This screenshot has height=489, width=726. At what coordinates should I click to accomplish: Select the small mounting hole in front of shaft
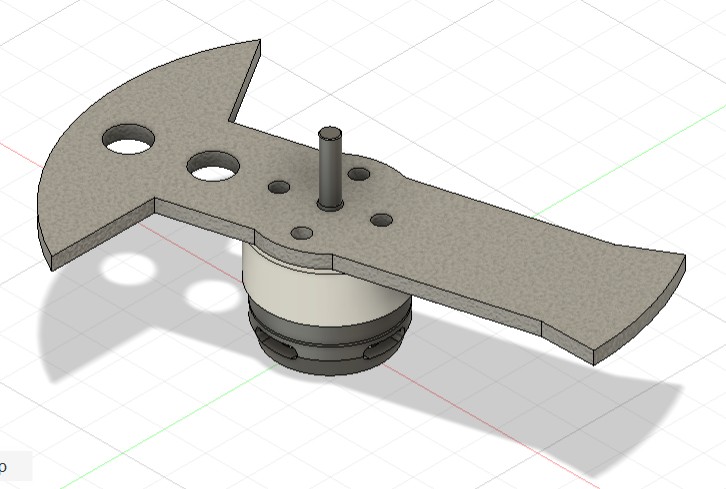click(x=302, y=233)
